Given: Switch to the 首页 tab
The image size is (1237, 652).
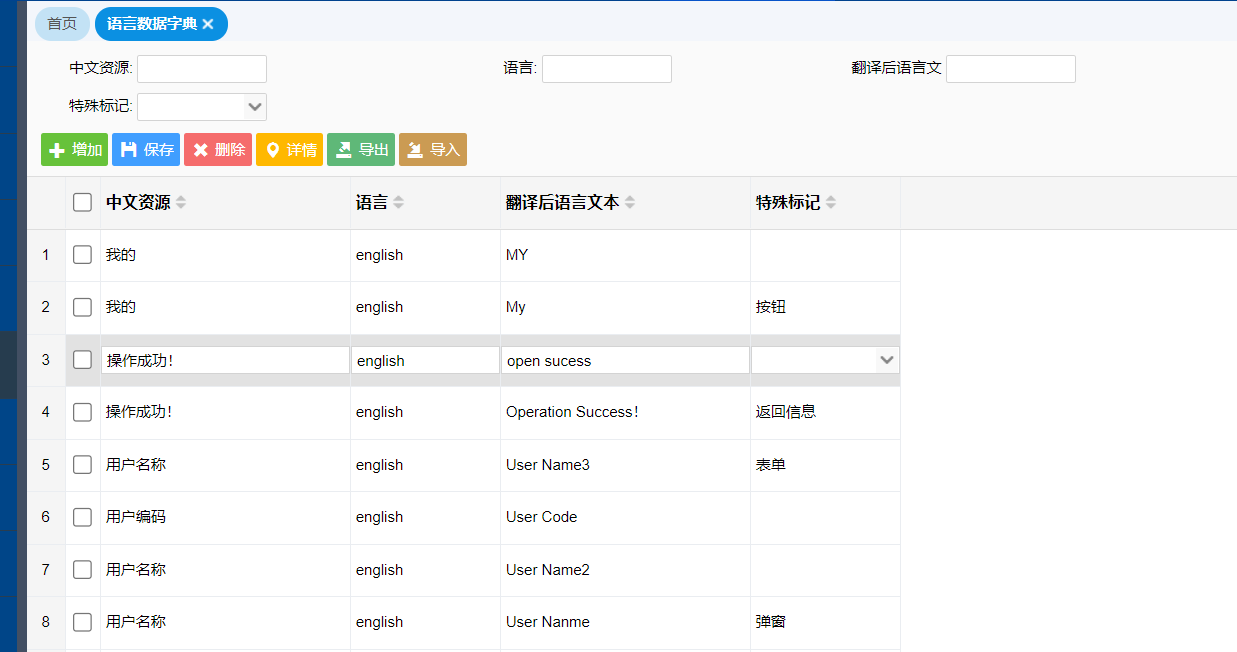Looking at the screenshot, I should pos(62,24).
